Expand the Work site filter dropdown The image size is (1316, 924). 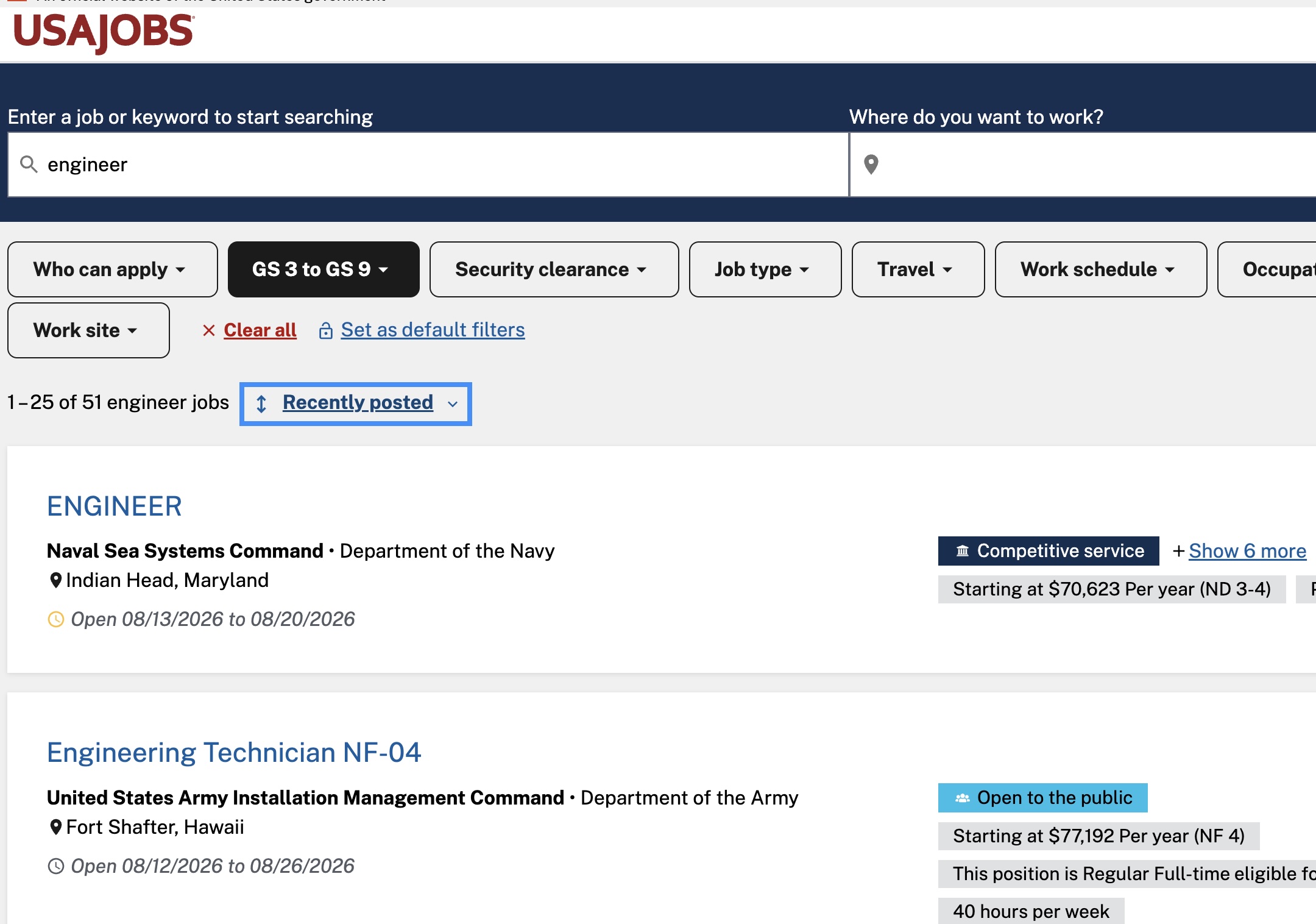(x=88, y=330)
